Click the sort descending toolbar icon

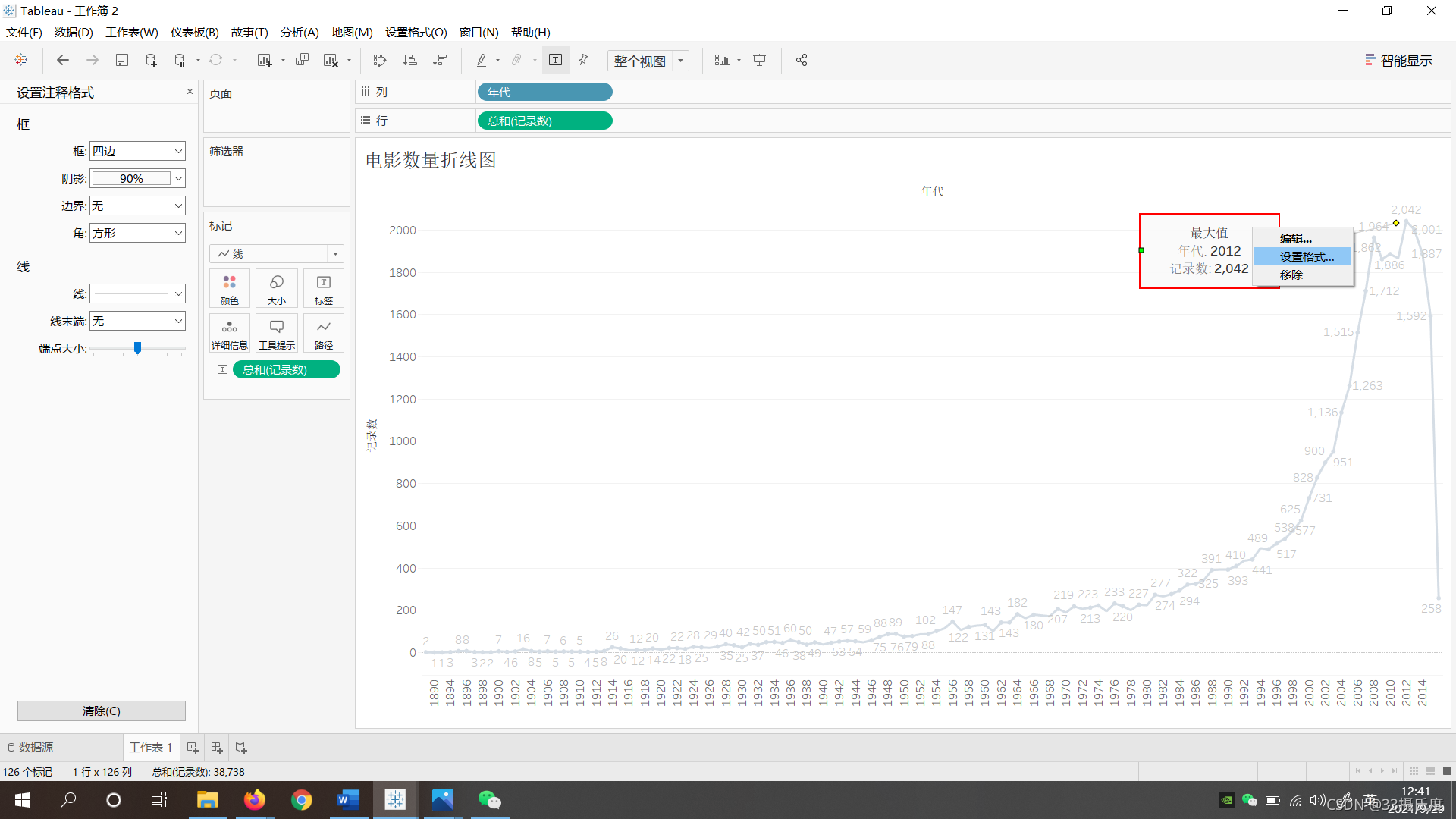(x=439, y=61)
